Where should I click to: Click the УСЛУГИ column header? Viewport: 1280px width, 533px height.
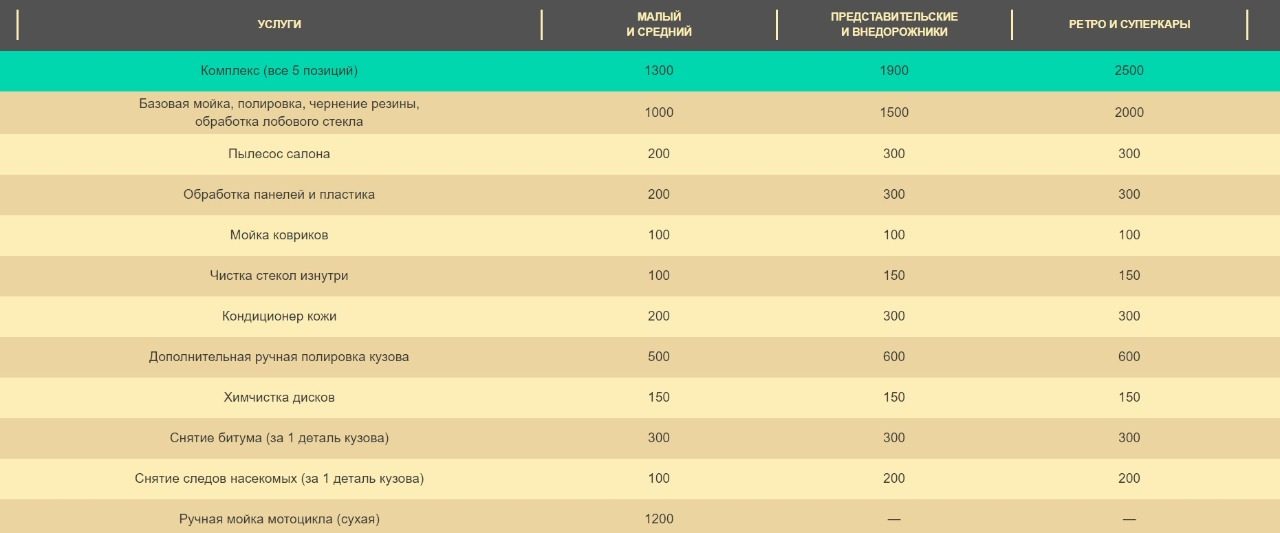click(x=279, y=24)
